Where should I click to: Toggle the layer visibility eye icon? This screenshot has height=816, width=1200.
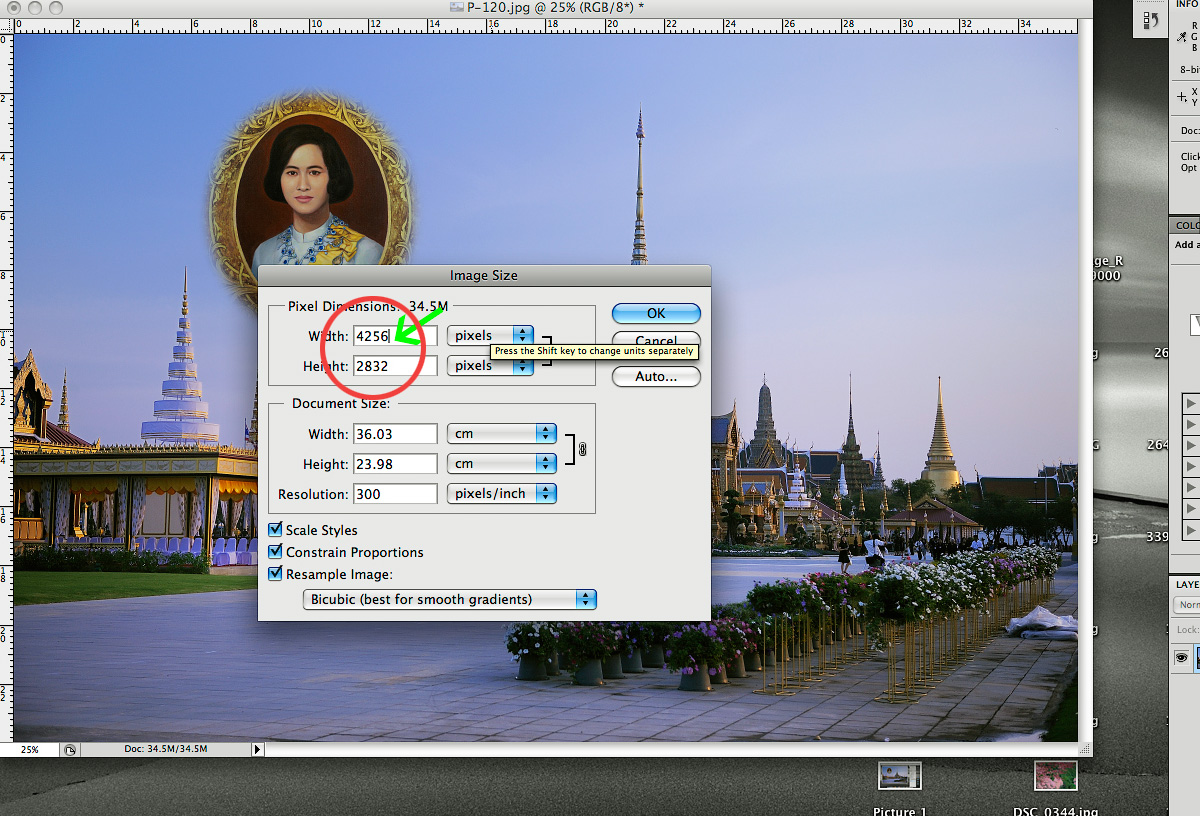point(1181,657)
